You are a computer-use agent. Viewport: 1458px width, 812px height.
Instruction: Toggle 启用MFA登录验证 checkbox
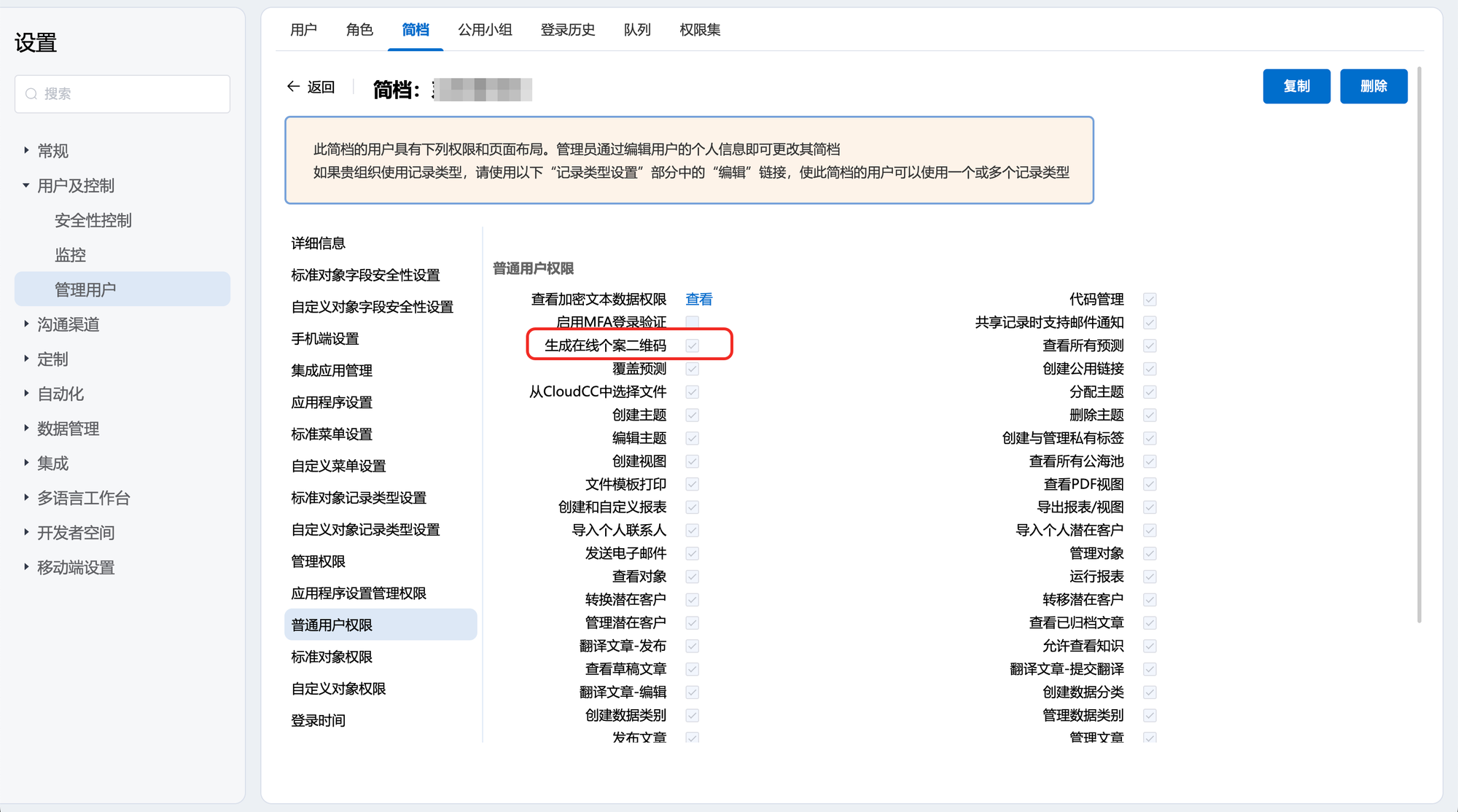(692, 322)
